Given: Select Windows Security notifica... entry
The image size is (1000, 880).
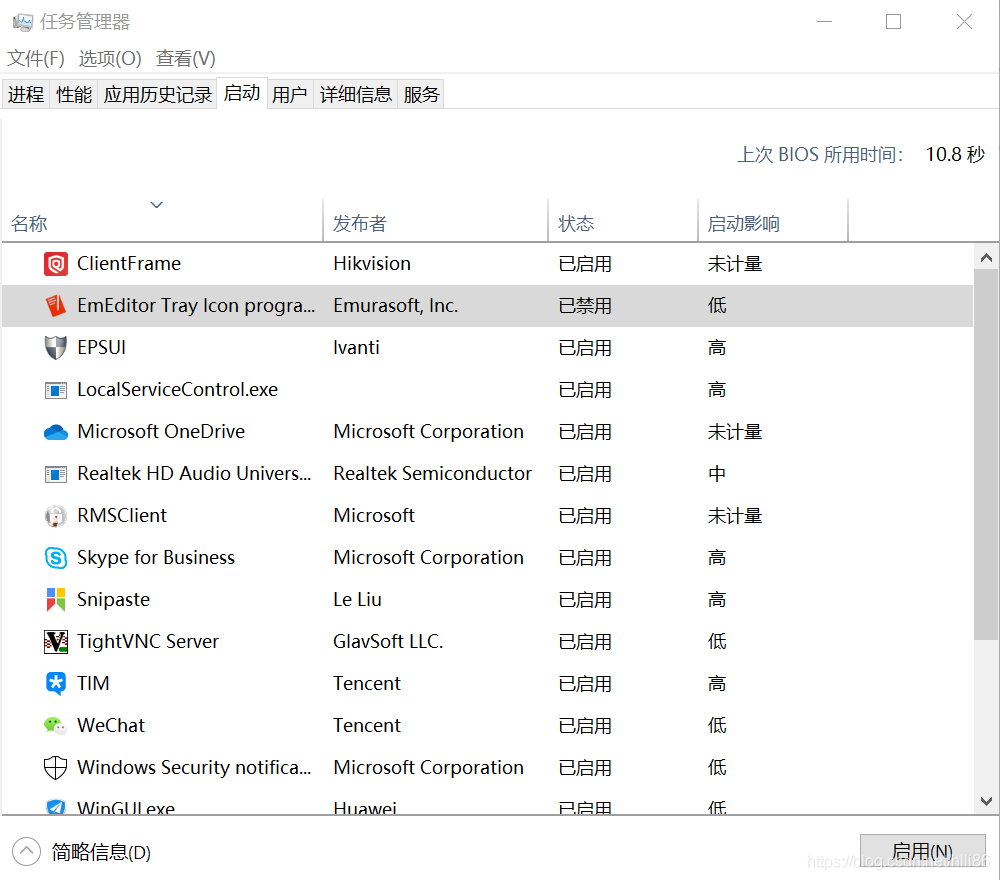Looking at the screenshot, I should 194,767.
